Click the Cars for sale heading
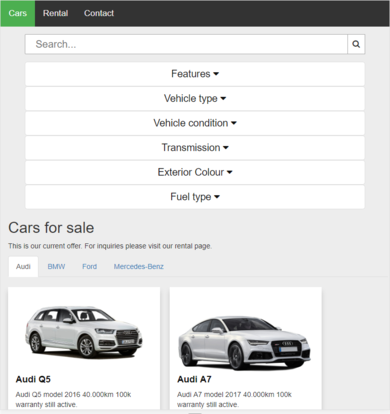 point(51,228)
